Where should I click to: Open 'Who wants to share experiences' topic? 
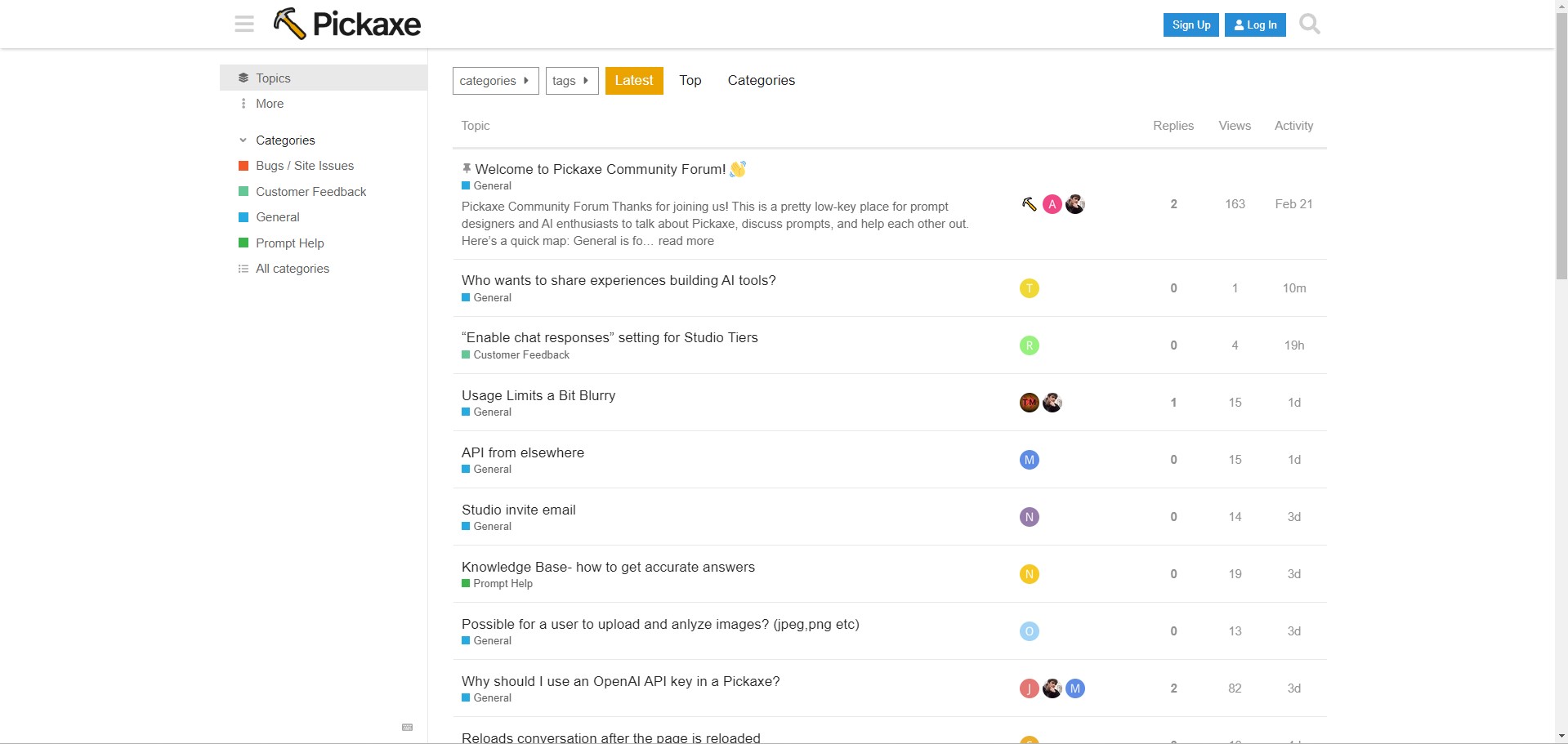pyautogui.click(x=619, y=280)
